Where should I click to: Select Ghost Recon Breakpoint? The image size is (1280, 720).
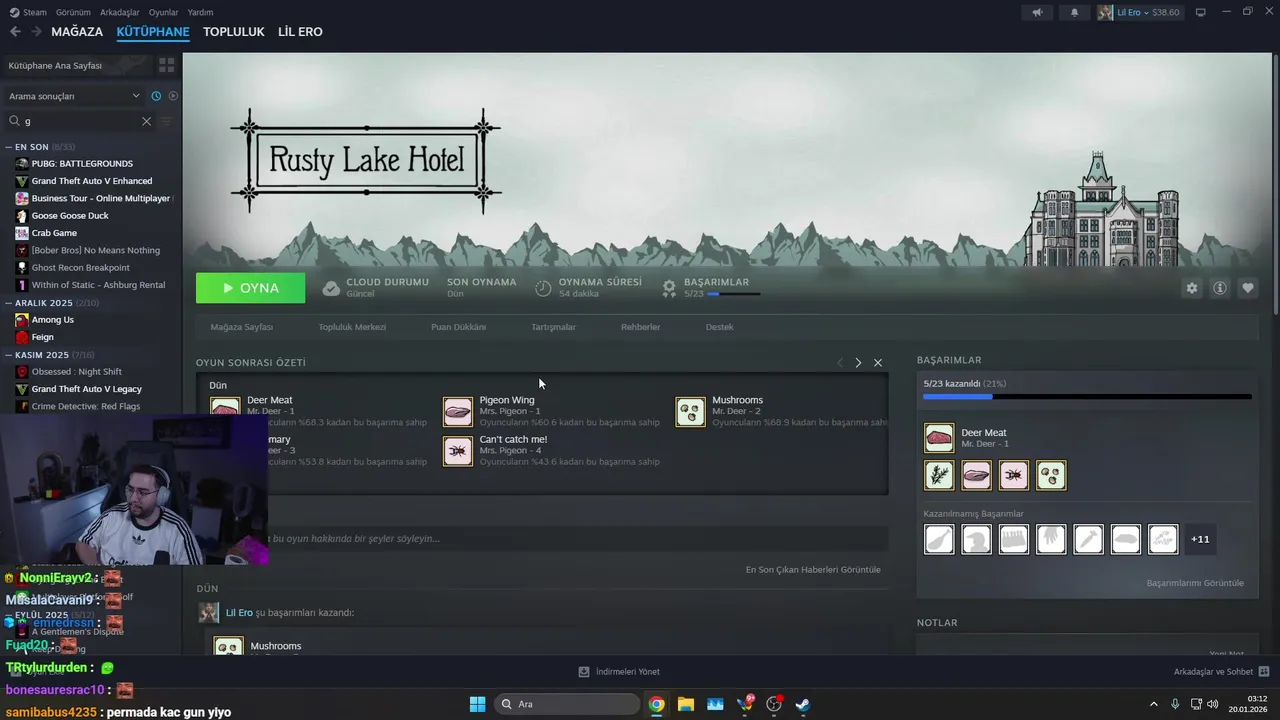coord(80,268)
